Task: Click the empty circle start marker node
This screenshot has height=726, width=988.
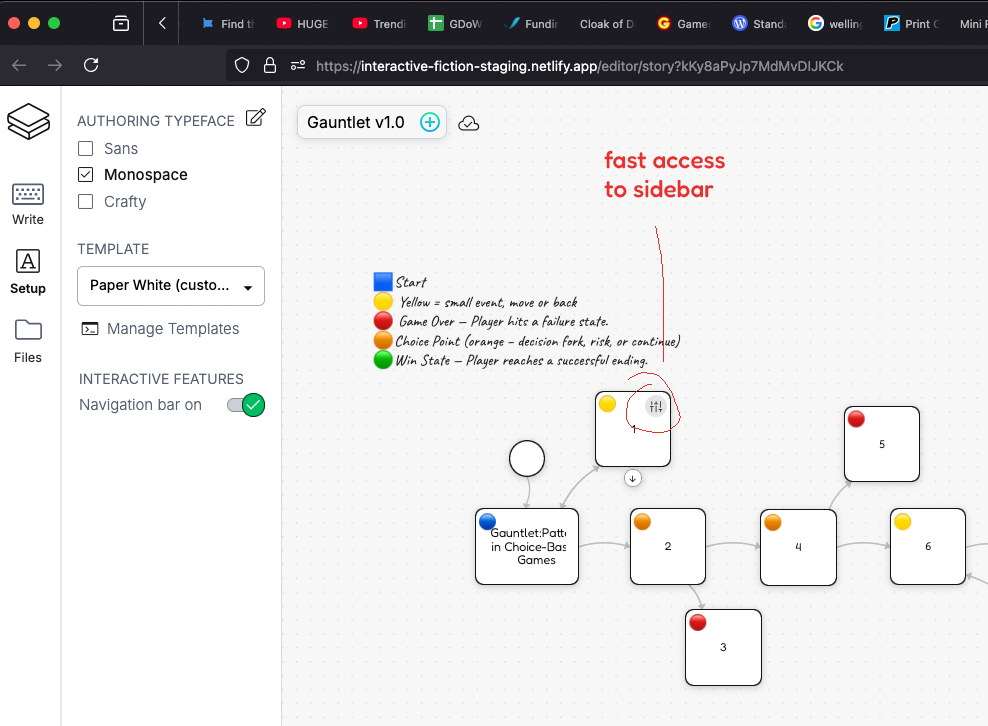Action: coord(527,458)
